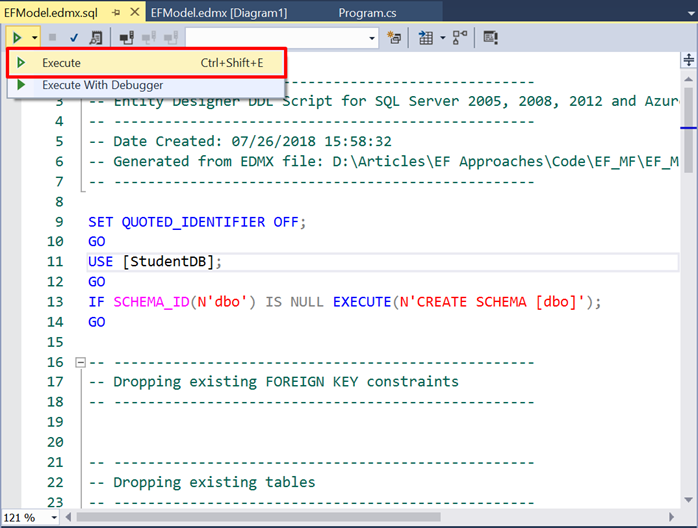Close the EFModel.edmx.sql tab
This screenshot has width=698, height=528.
coord(134,12)
